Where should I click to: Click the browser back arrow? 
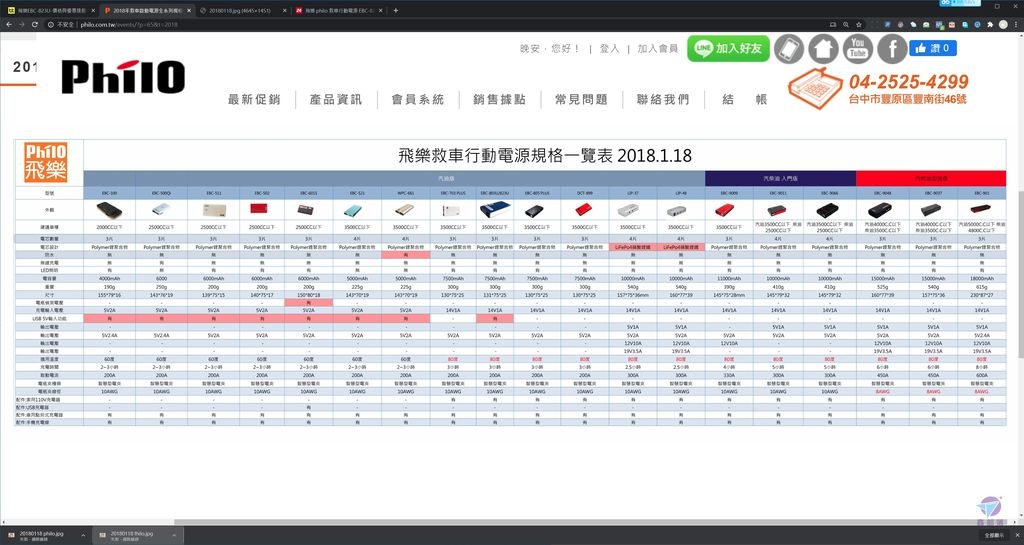(x=8, y=24)
